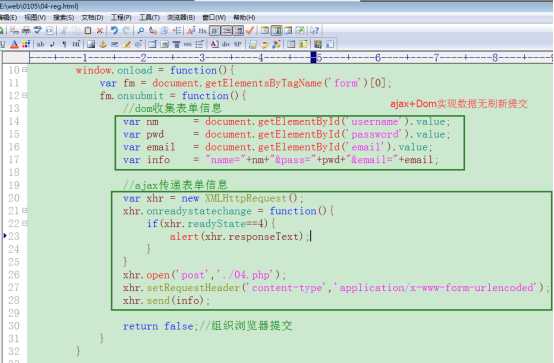Screen dimensions: 554x363
Task: Click the greyed Redo arrow icon
Action: pos(126,31)
